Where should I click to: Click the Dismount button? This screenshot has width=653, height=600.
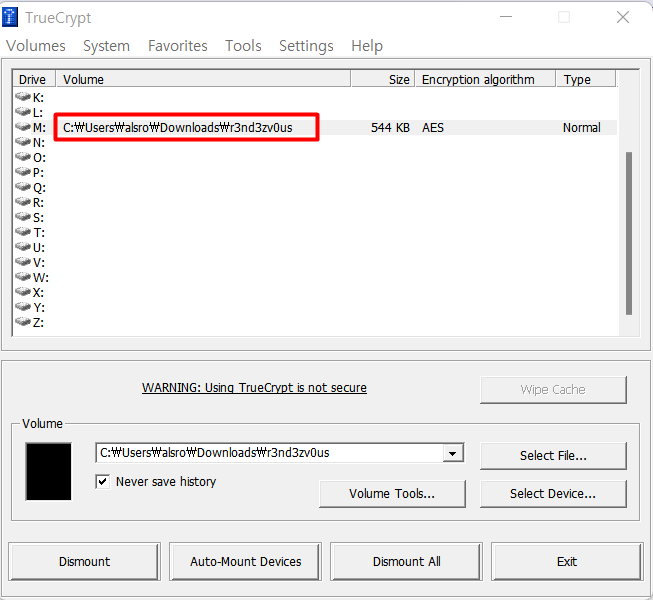click(x=85, y=561)
